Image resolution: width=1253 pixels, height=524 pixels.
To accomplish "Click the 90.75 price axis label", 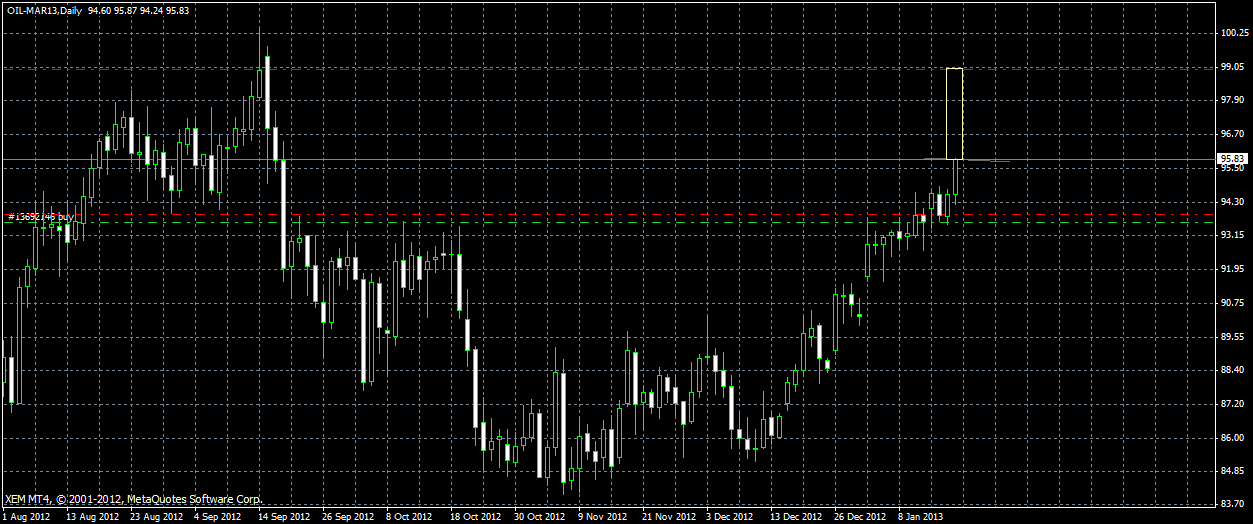I will click(x=1232, y=303).
